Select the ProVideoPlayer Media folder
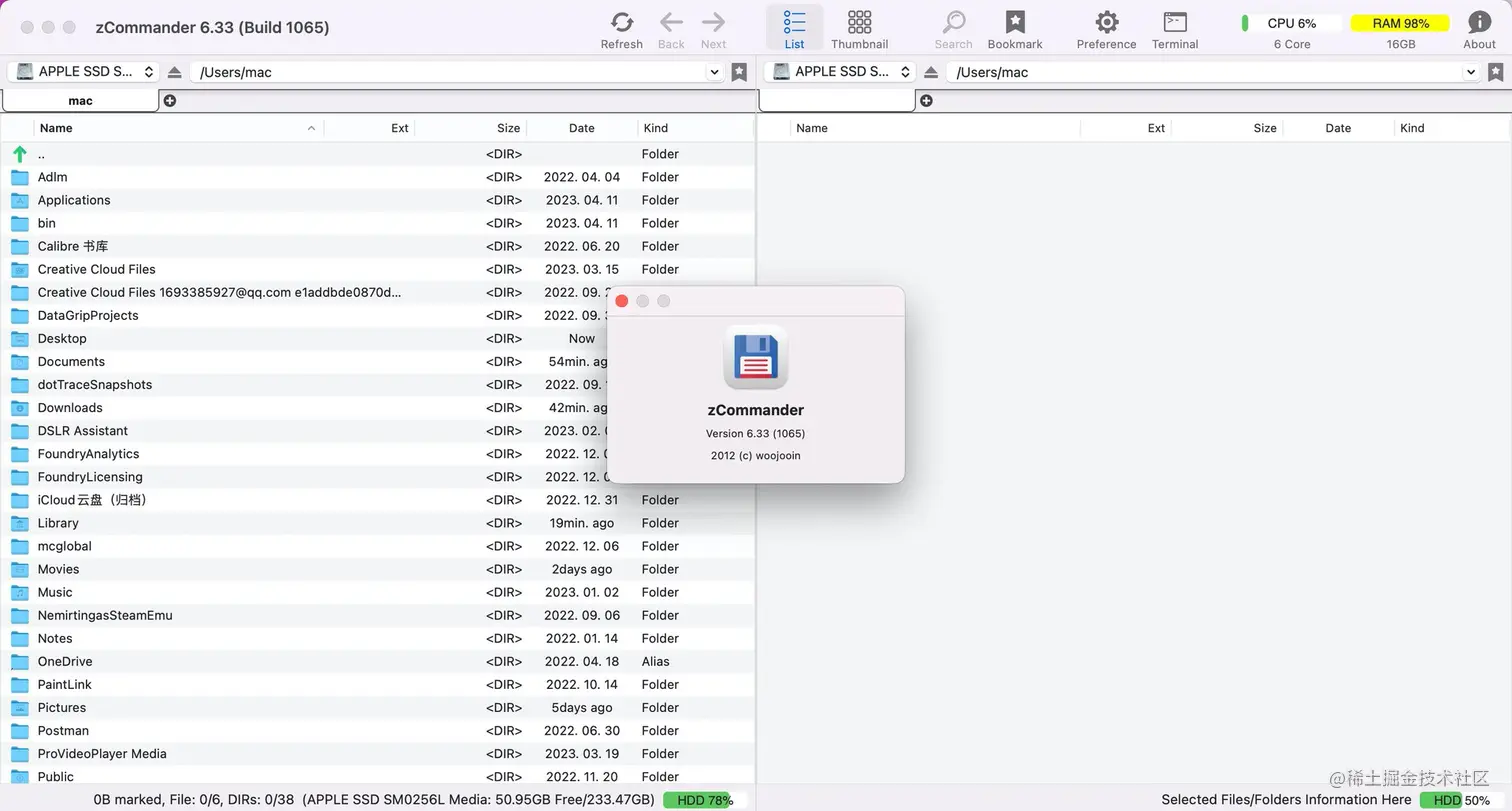The width and height of the screenshot is (1512, 811). point(377,754)
